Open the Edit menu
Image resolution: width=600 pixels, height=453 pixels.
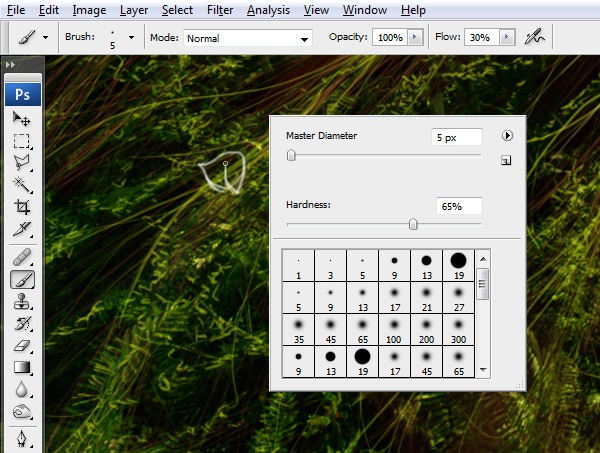coord(49,10)
